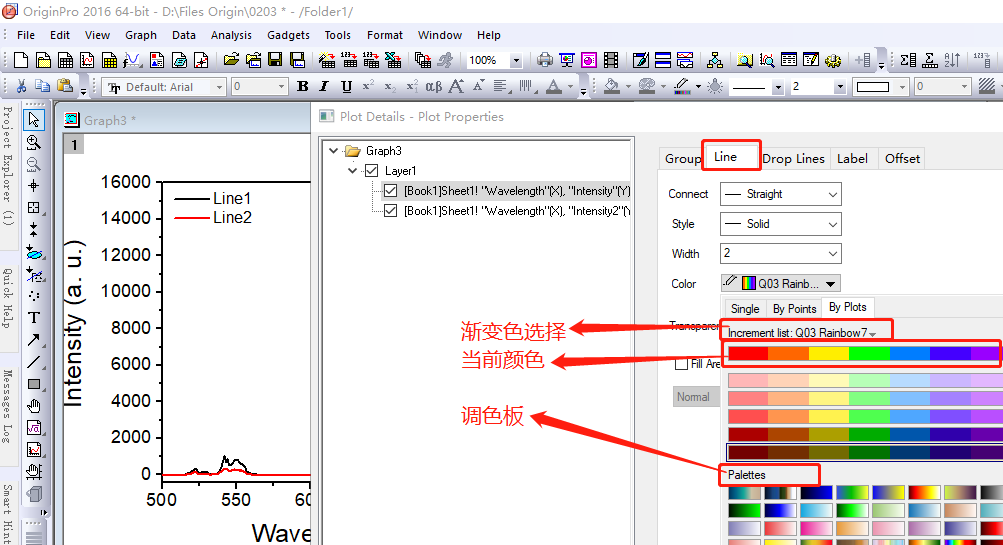Create a new project with blank page icon
This screenshot has width=1003, height=545.
click(x=21, y=60)
